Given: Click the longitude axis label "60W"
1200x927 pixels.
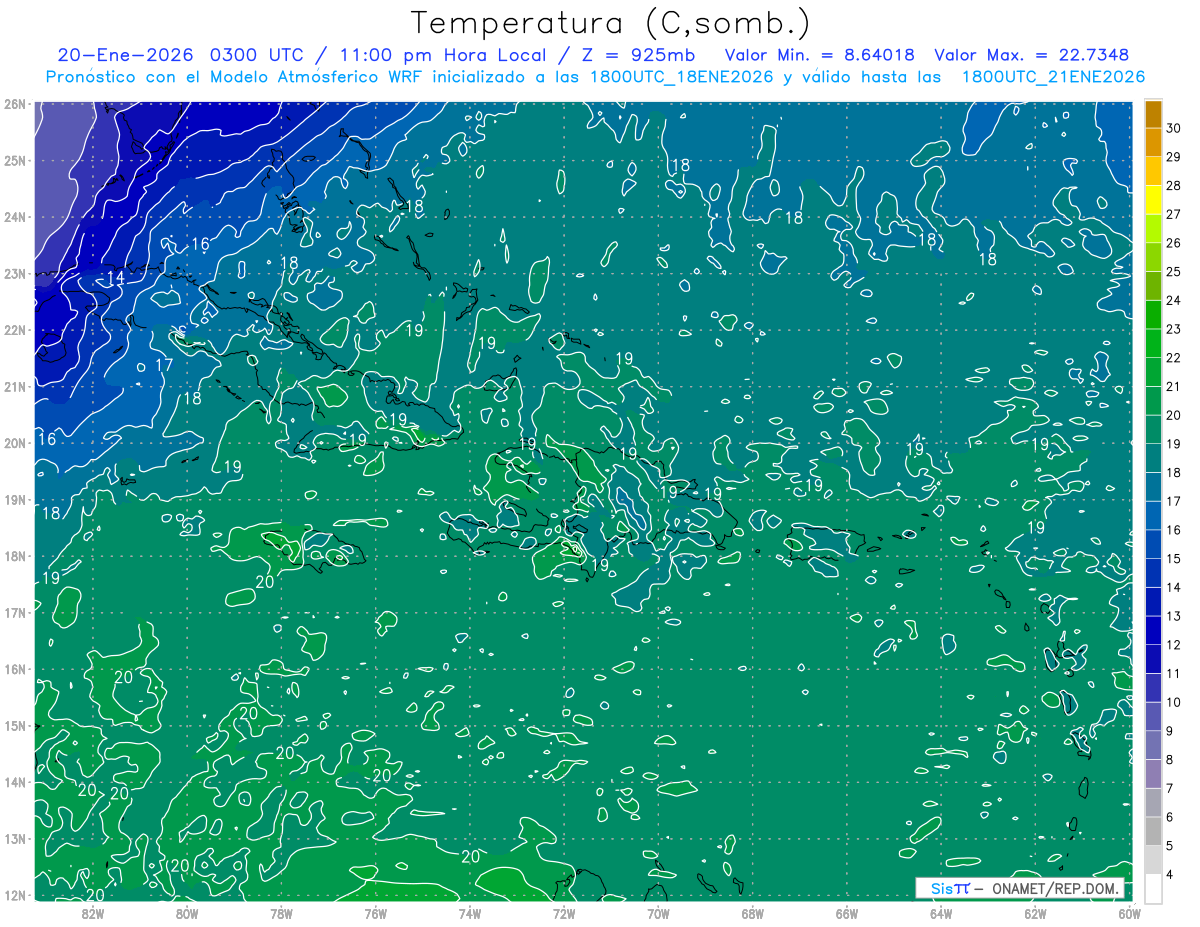Looking at the screenshot, I should (1129, 913).
